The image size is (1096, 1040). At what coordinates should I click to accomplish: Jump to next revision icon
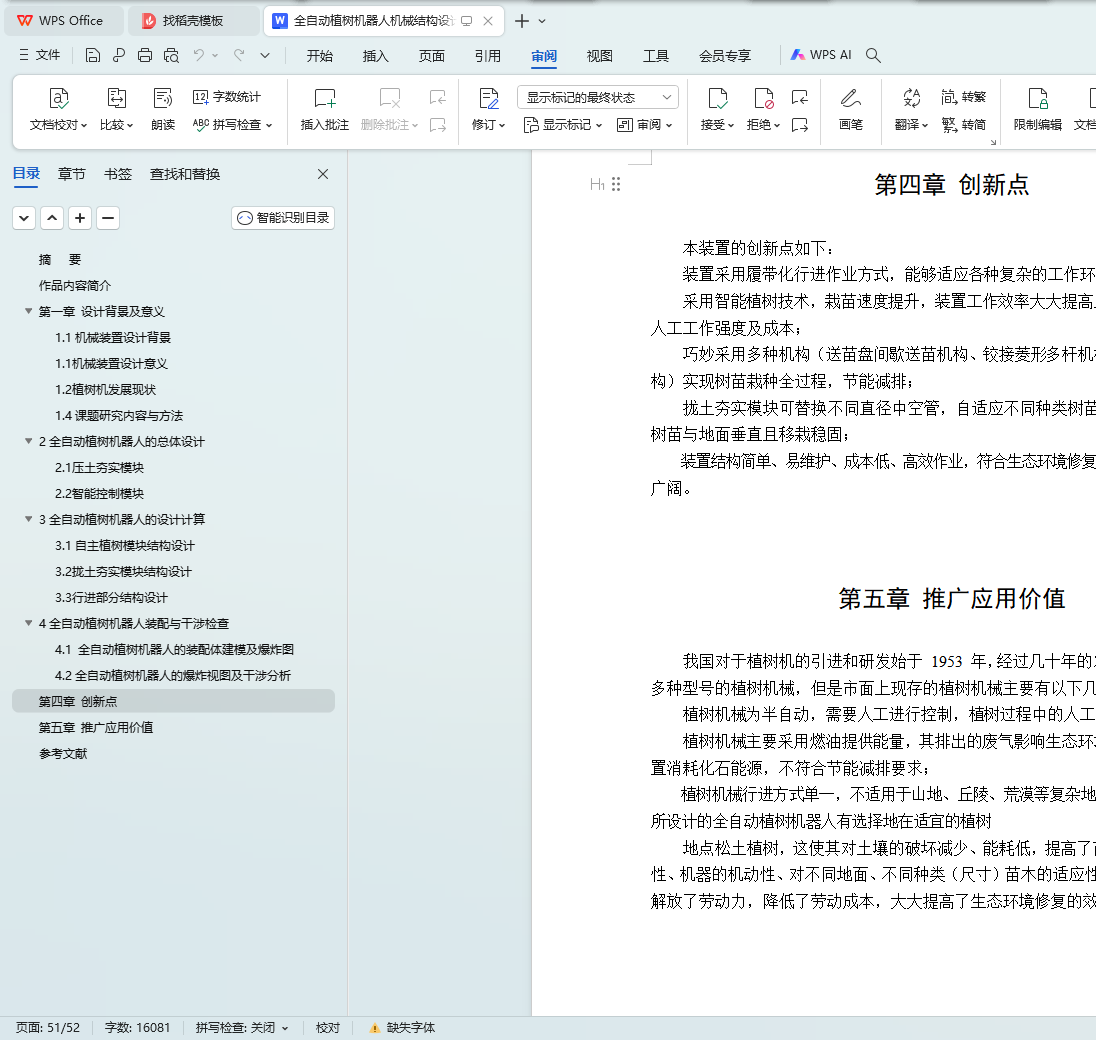click(x=800, y=125)
